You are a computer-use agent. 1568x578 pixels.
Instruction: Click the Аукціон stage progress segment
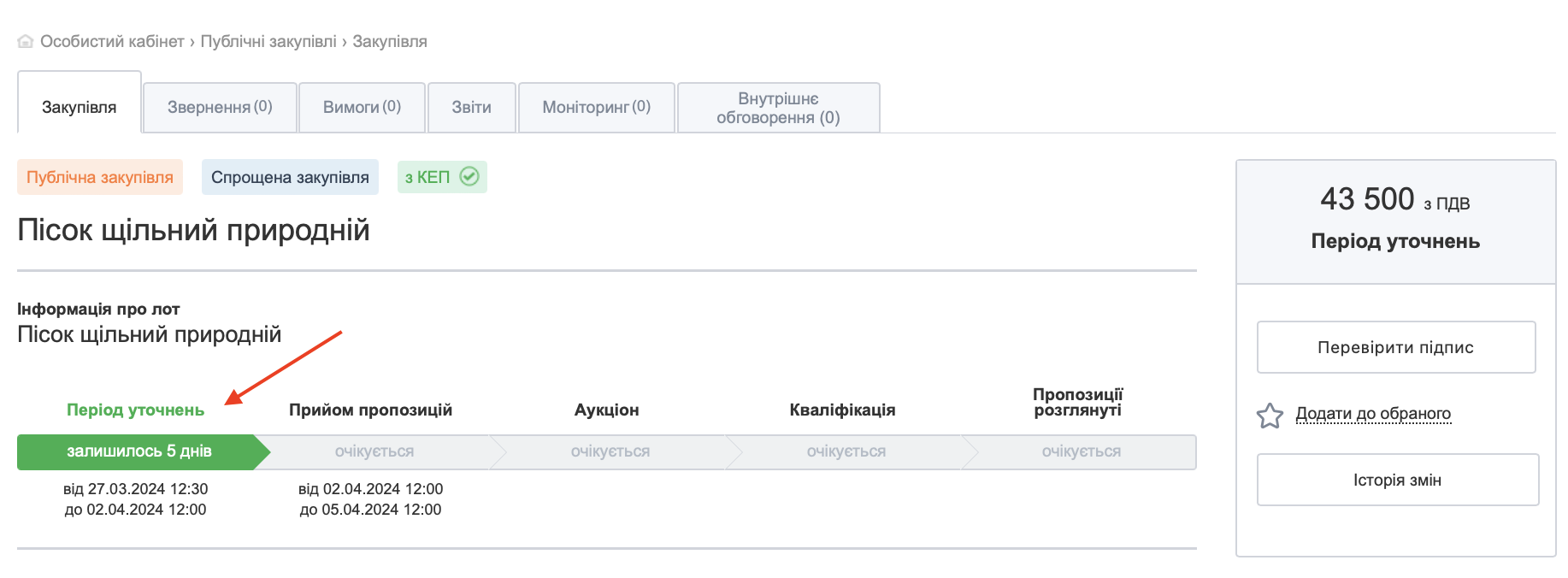610,451
